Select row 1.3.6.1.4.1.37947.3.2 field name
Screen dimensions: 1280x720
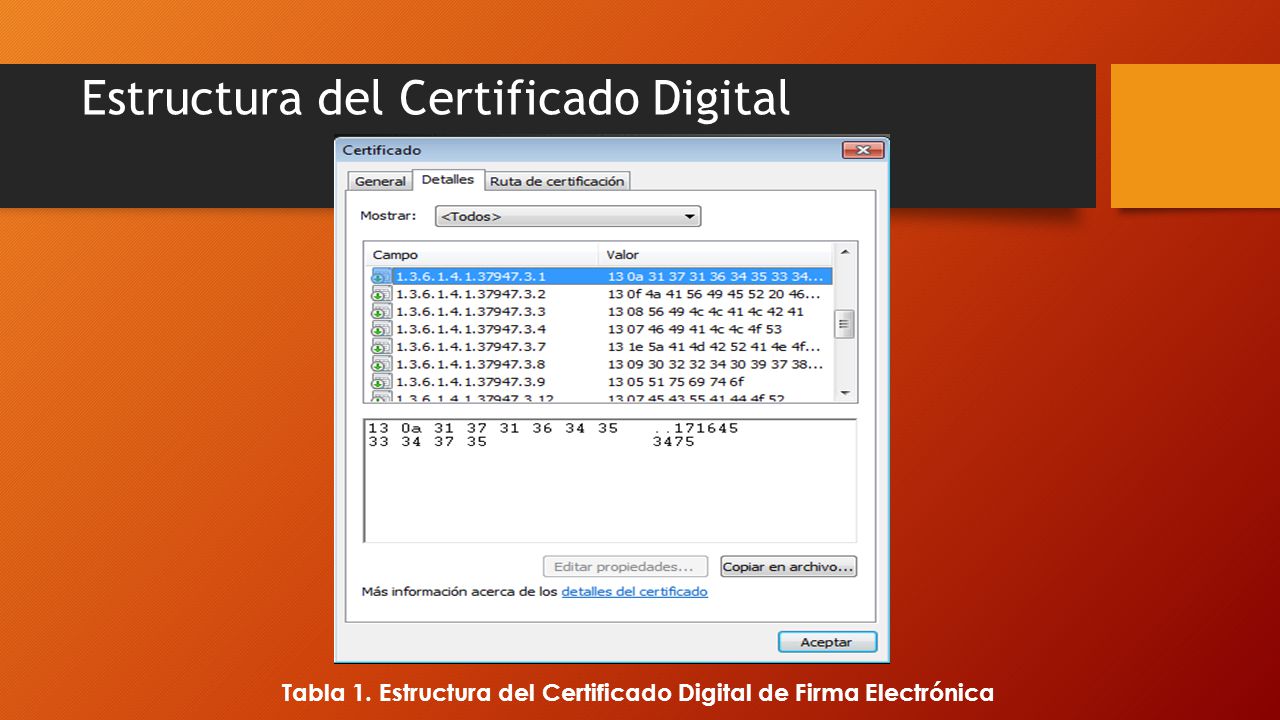[471, 294]
